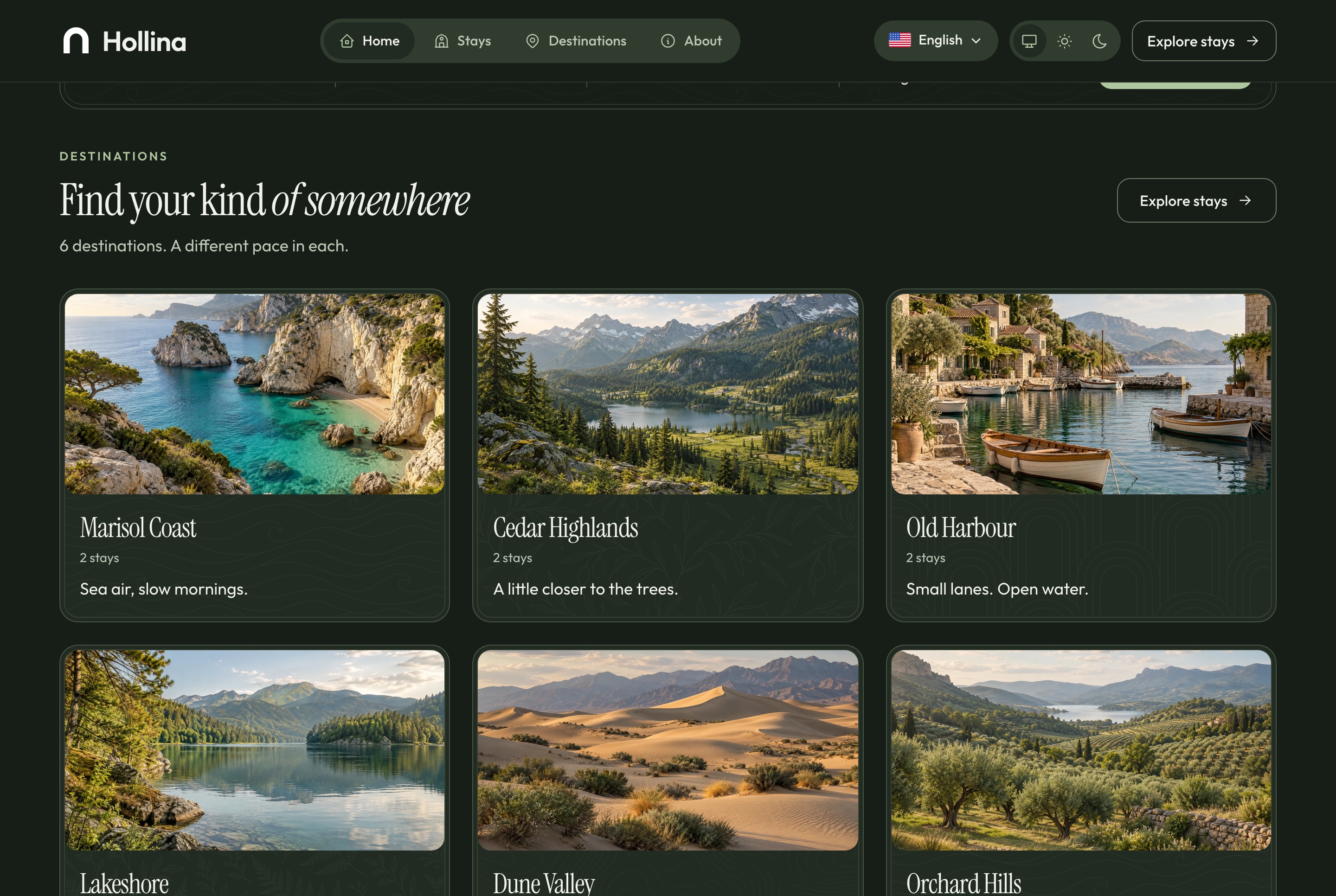Click the DESTINATIONS section label
This screenshot has height=896, width=1336.
[114, 156]
